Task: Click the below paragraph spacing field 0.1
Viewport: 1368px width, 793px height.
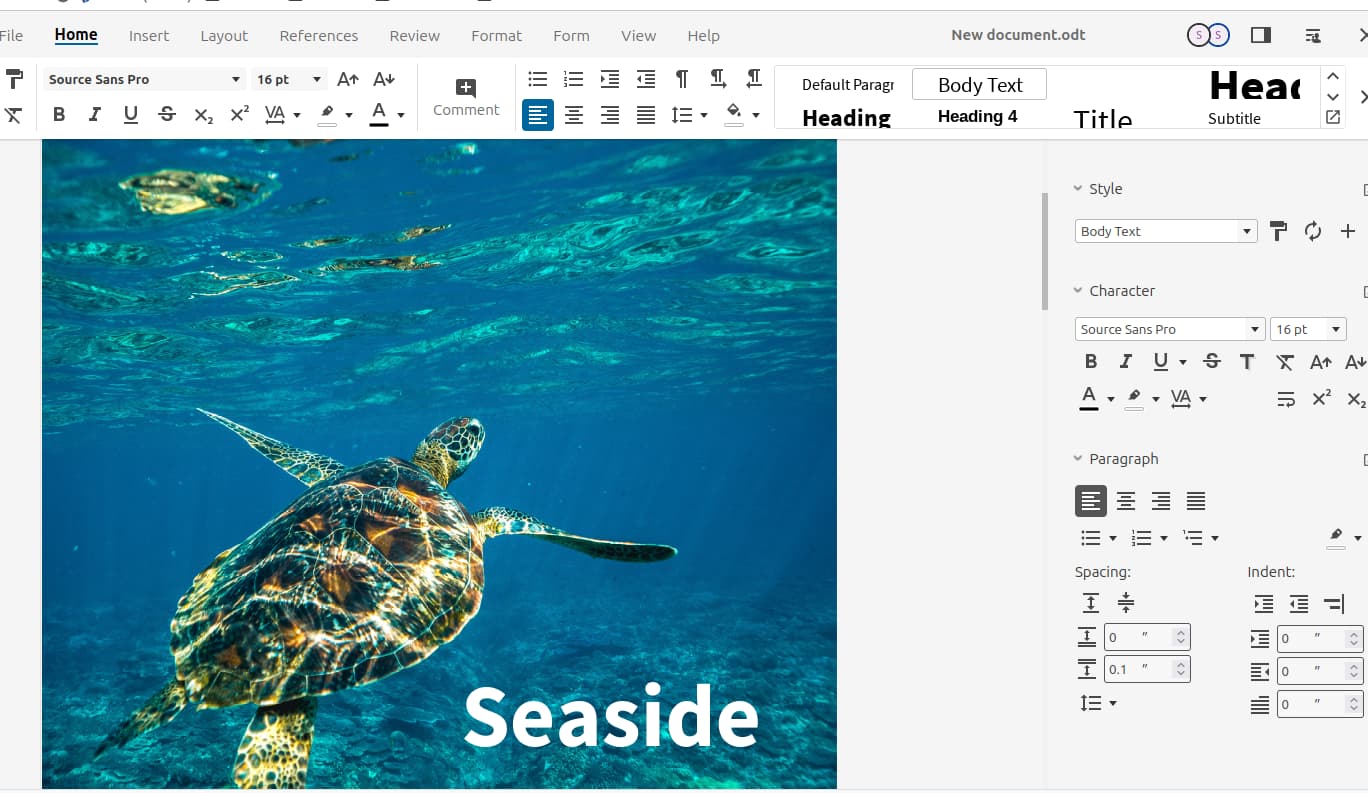Action: tap(1147, 669)
